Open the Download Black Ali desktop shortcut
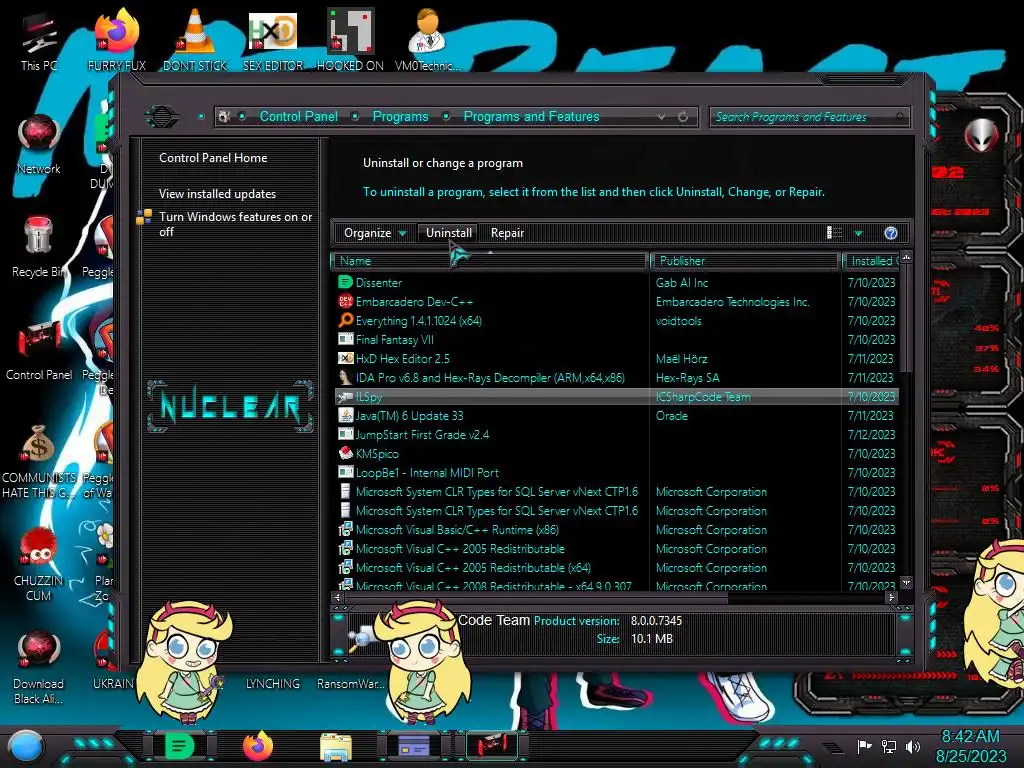The width and height of the screenshot is (1024, 768). (x=39, y=667)
